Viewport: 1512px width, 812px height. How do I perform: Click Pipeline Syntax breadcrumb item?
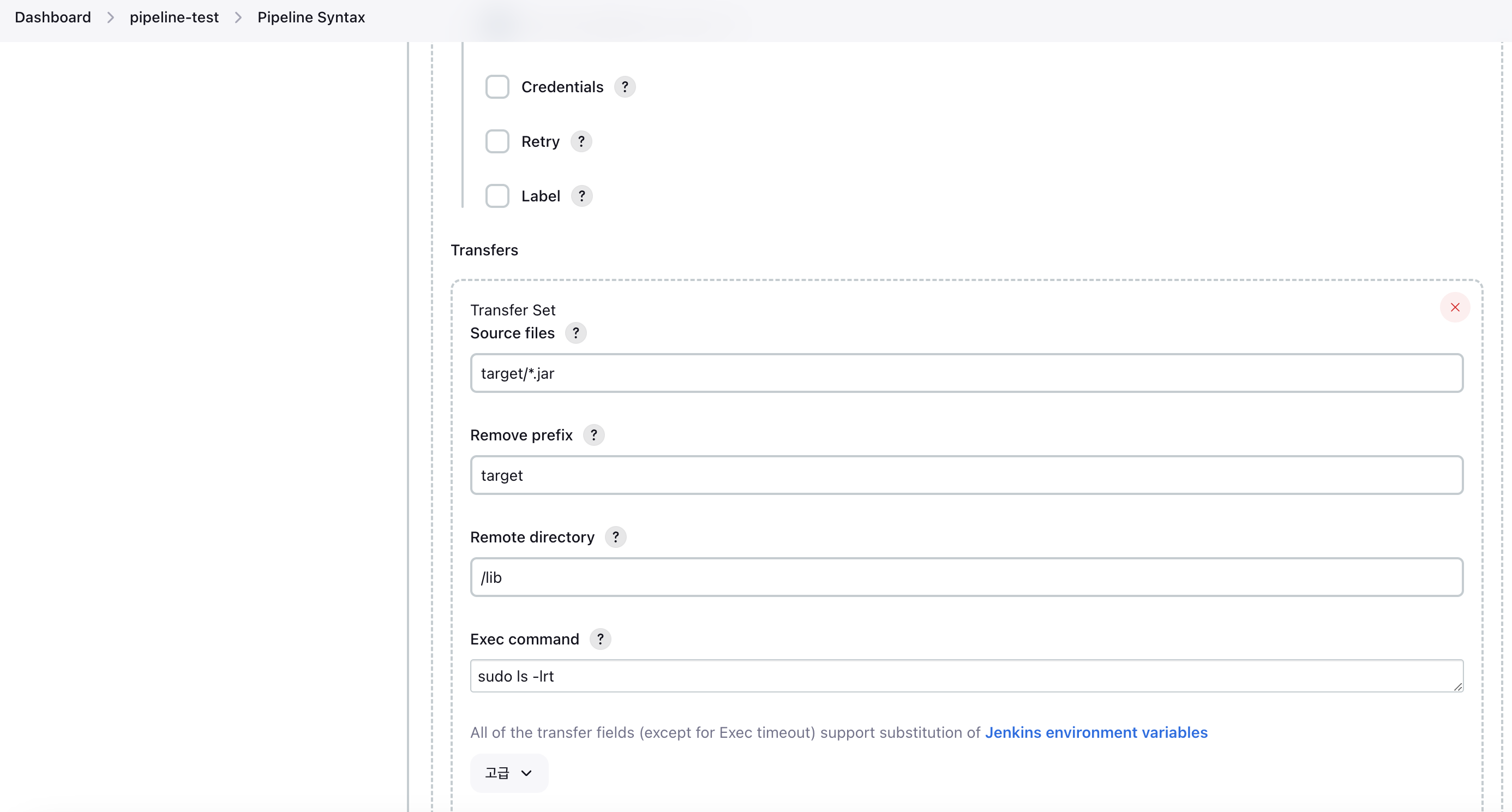pyautogui.click(x=311, y=17)
